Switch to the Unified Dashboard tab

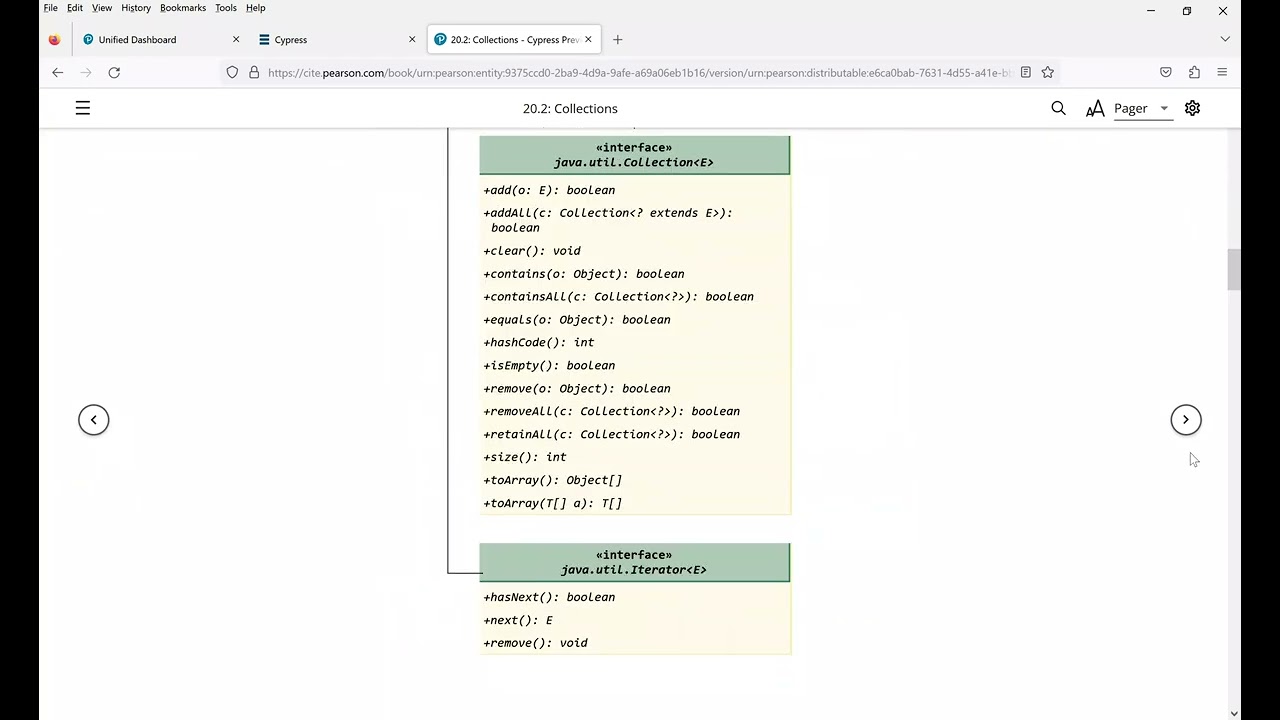160,40
